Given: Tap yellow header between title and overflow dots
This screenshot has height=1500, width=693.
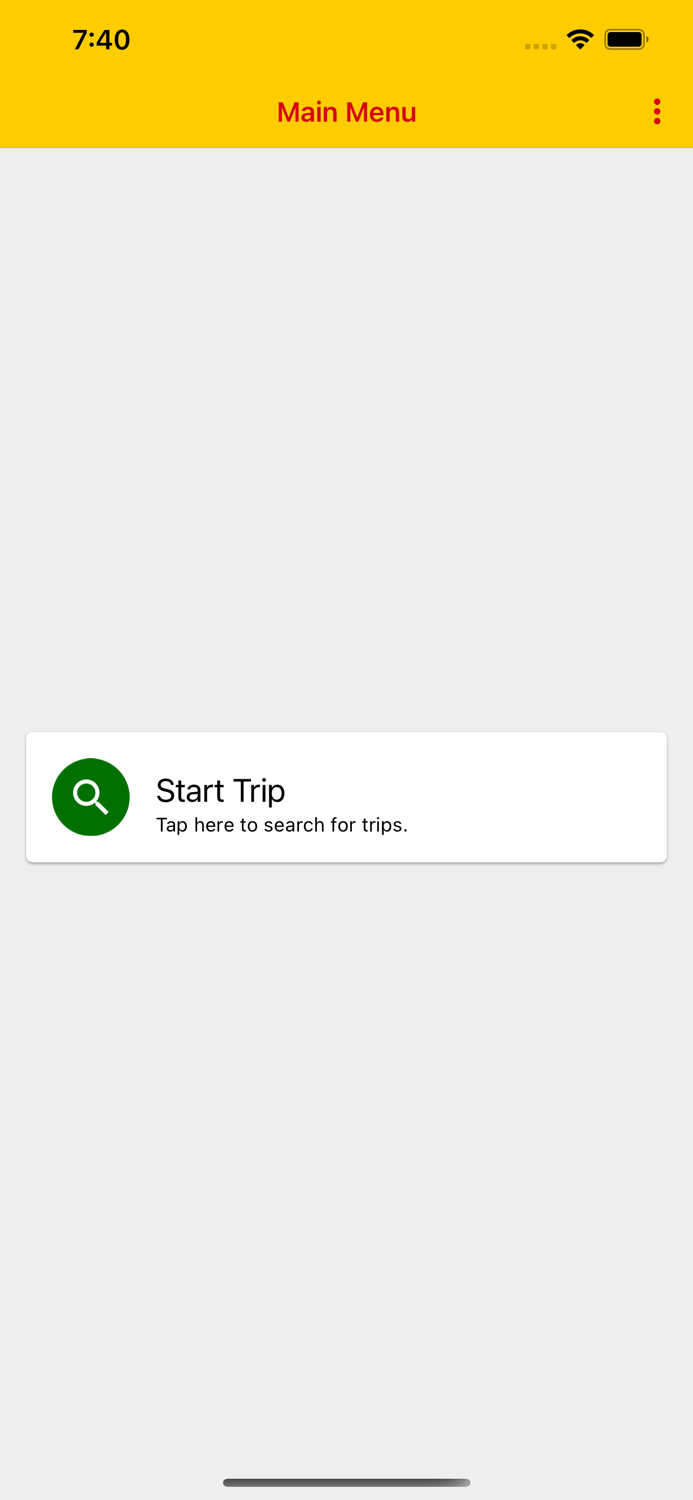Looking at the screenshot, I should [x=532, y=112].
